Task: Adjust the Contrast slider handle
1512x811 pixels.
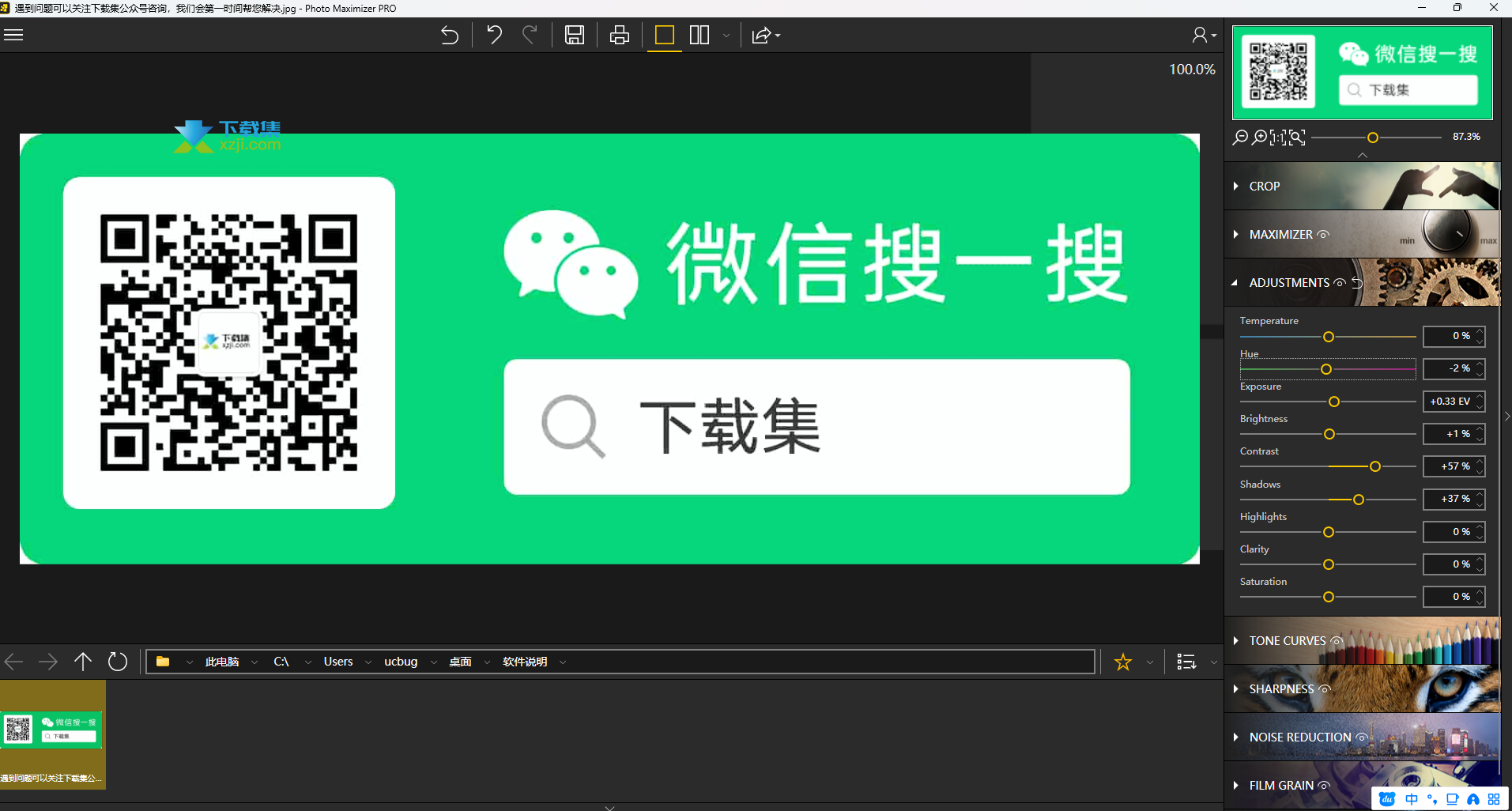Action: coord(1375,466)
